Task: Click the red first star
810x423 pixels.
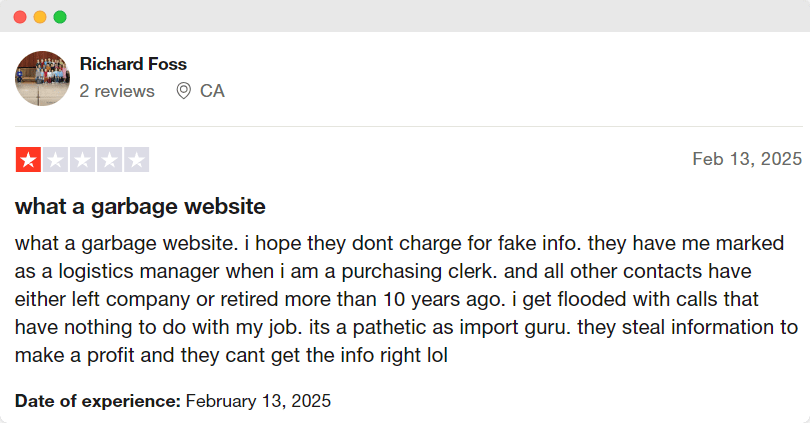Action: tap(28, 160)
